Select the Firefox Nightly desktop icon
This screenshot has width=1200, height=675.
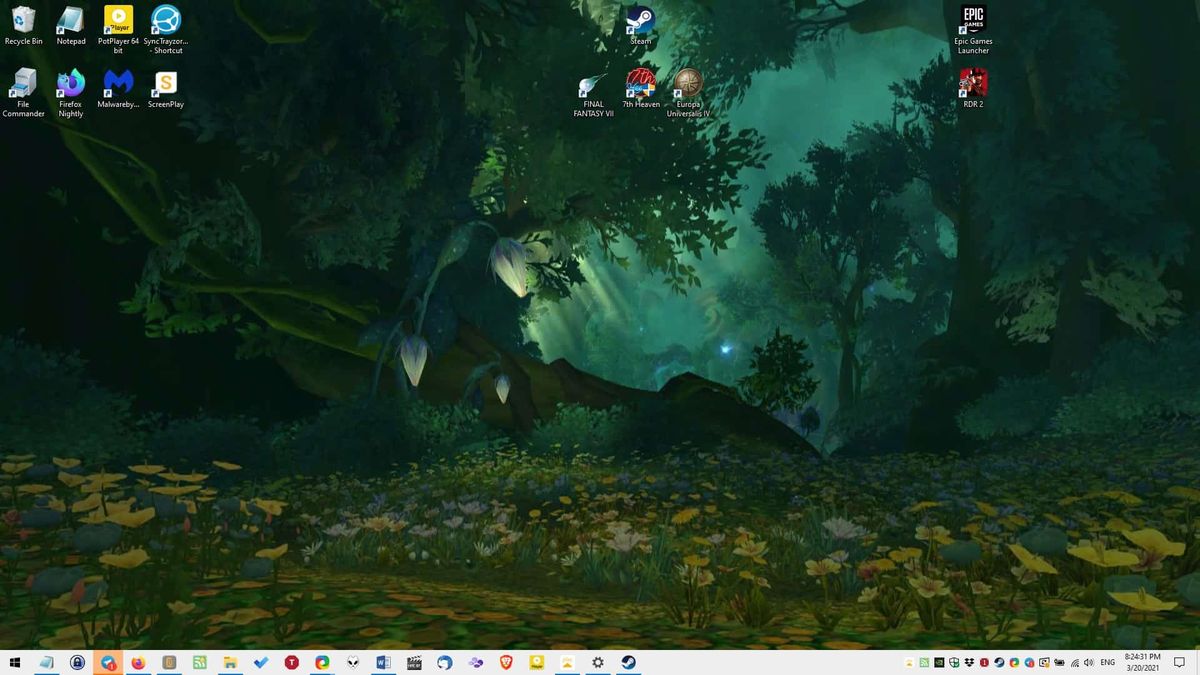click(71, 93)
